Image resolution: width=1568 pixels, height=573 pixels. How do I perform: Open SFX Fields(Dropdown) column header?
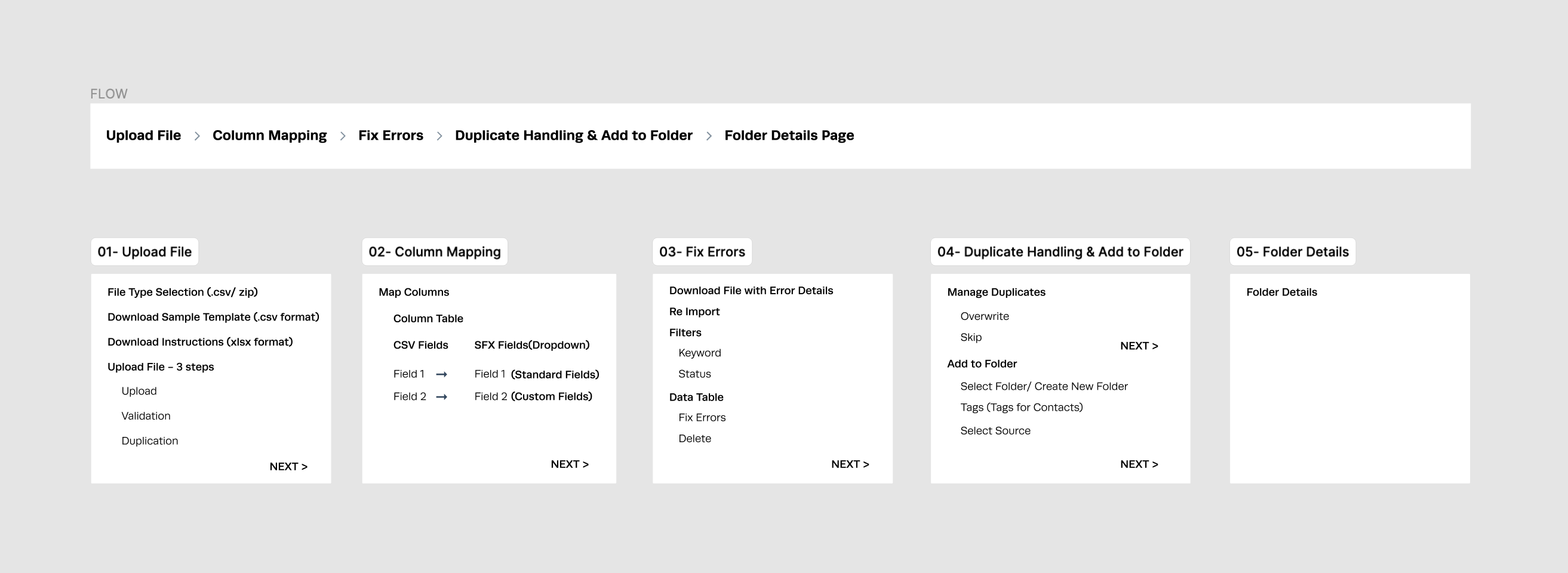pos(531,345)
